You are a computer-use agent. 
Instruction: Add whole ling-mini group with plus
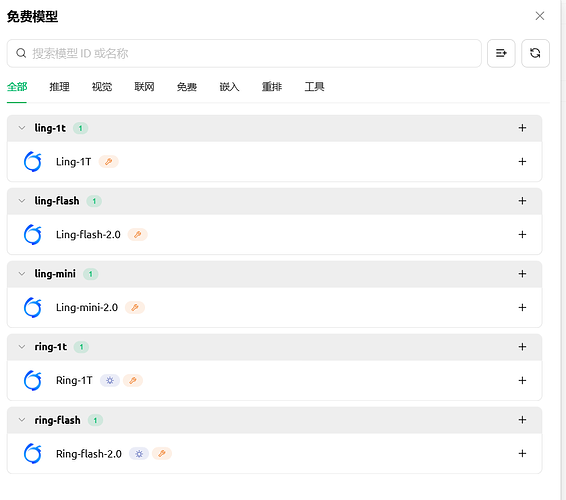[x=522, y=274]
